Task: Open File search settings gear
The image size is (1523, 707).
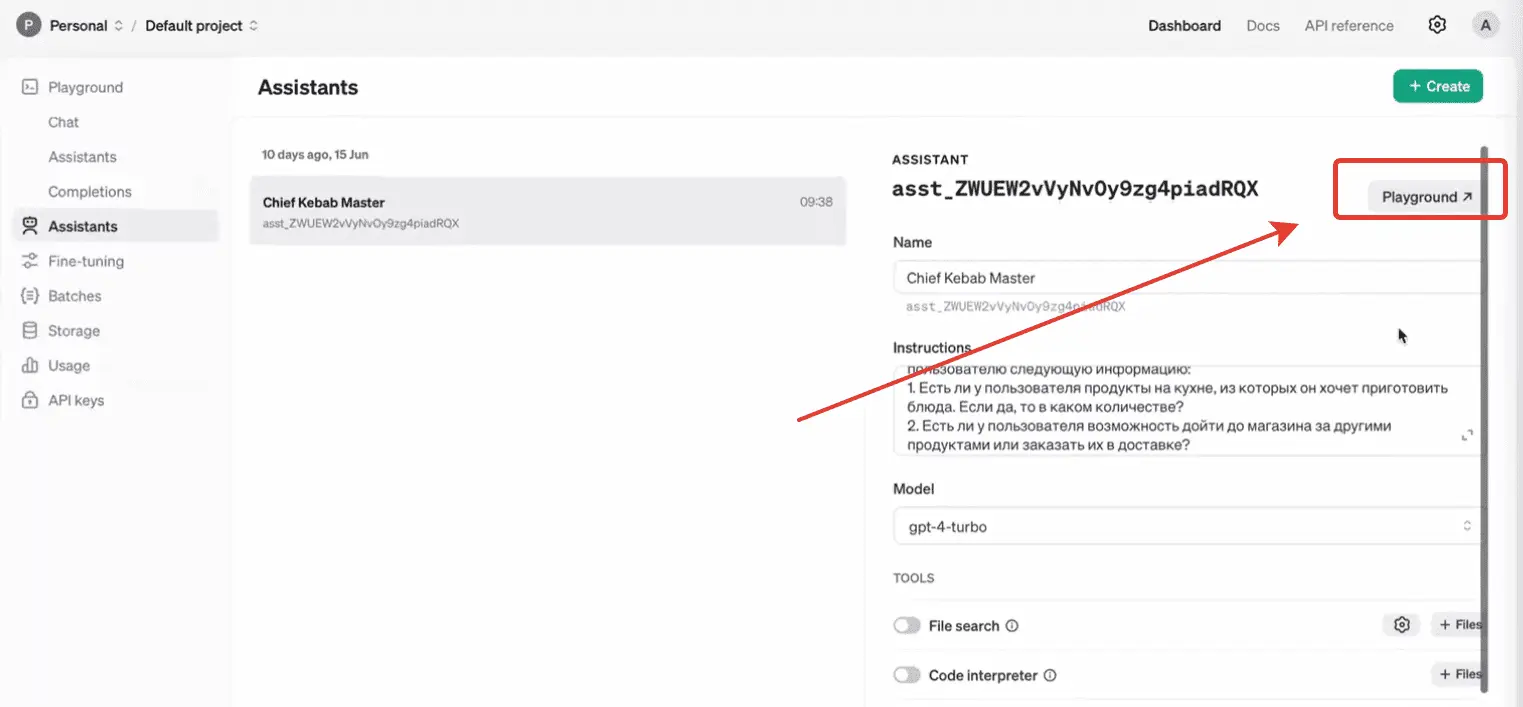Action: pyautogui.click(x=1402, y=625)
